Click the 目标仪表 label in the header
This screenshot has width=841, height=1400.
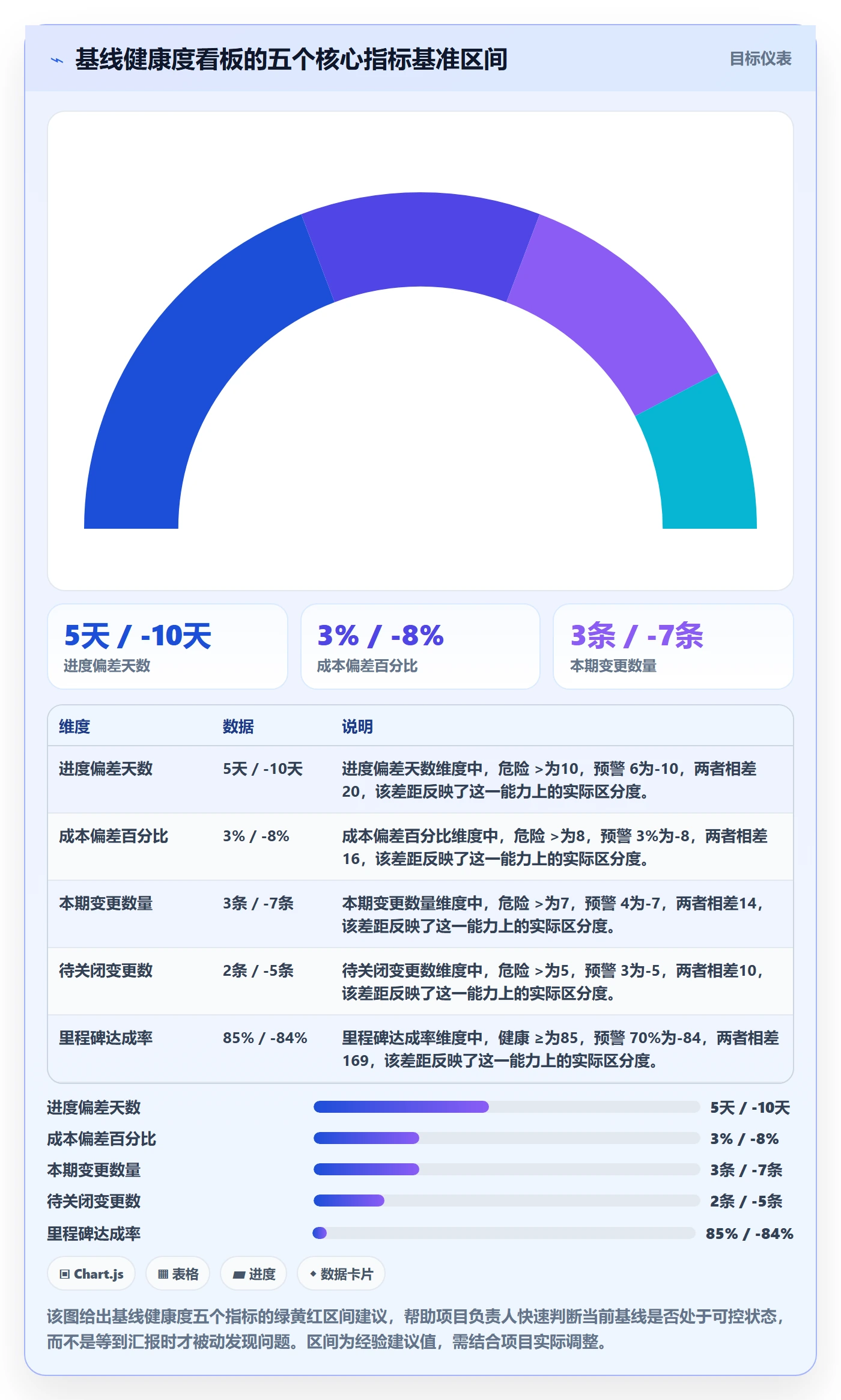760,59
